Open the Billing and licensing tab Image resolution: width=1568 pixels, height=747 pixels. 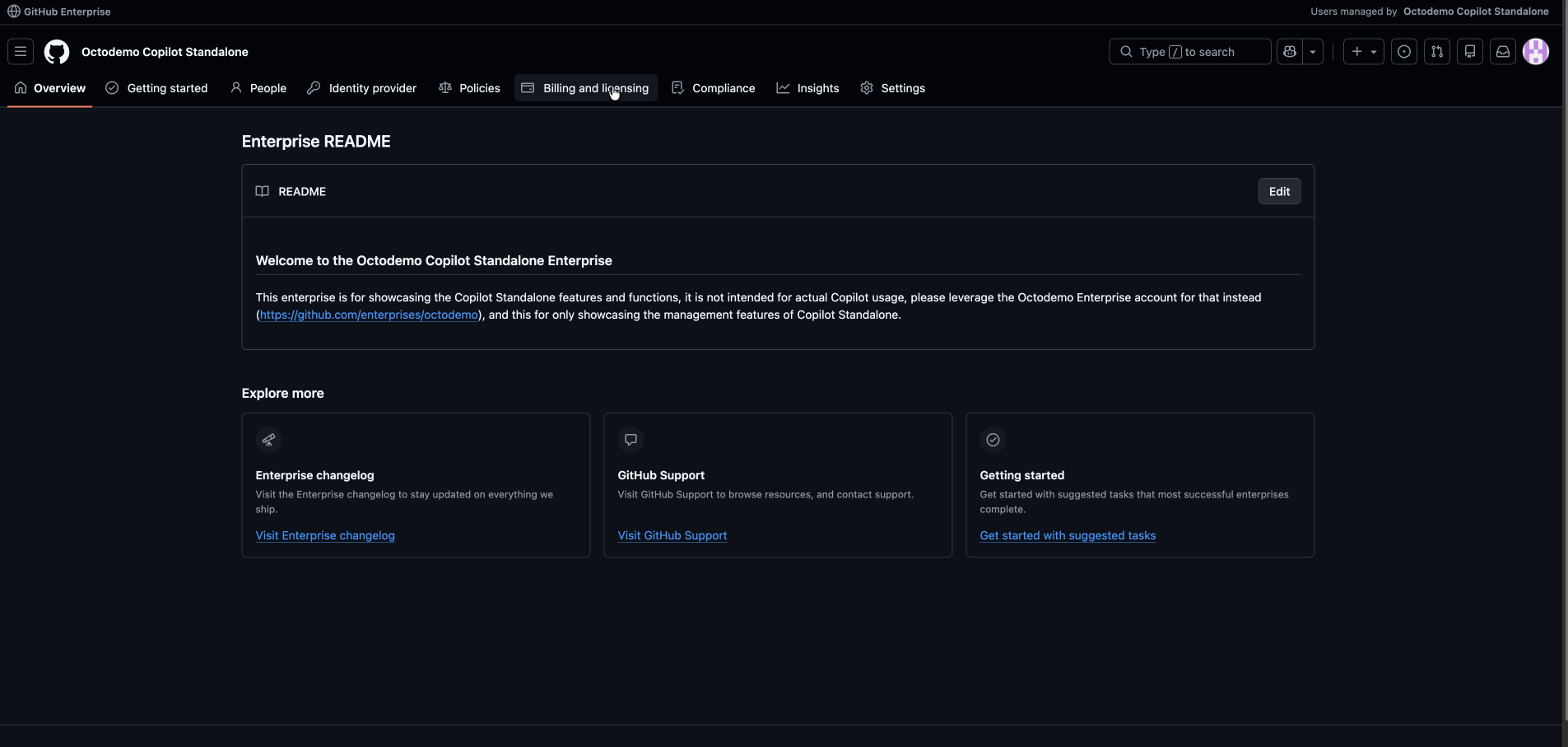click(586, 88)
